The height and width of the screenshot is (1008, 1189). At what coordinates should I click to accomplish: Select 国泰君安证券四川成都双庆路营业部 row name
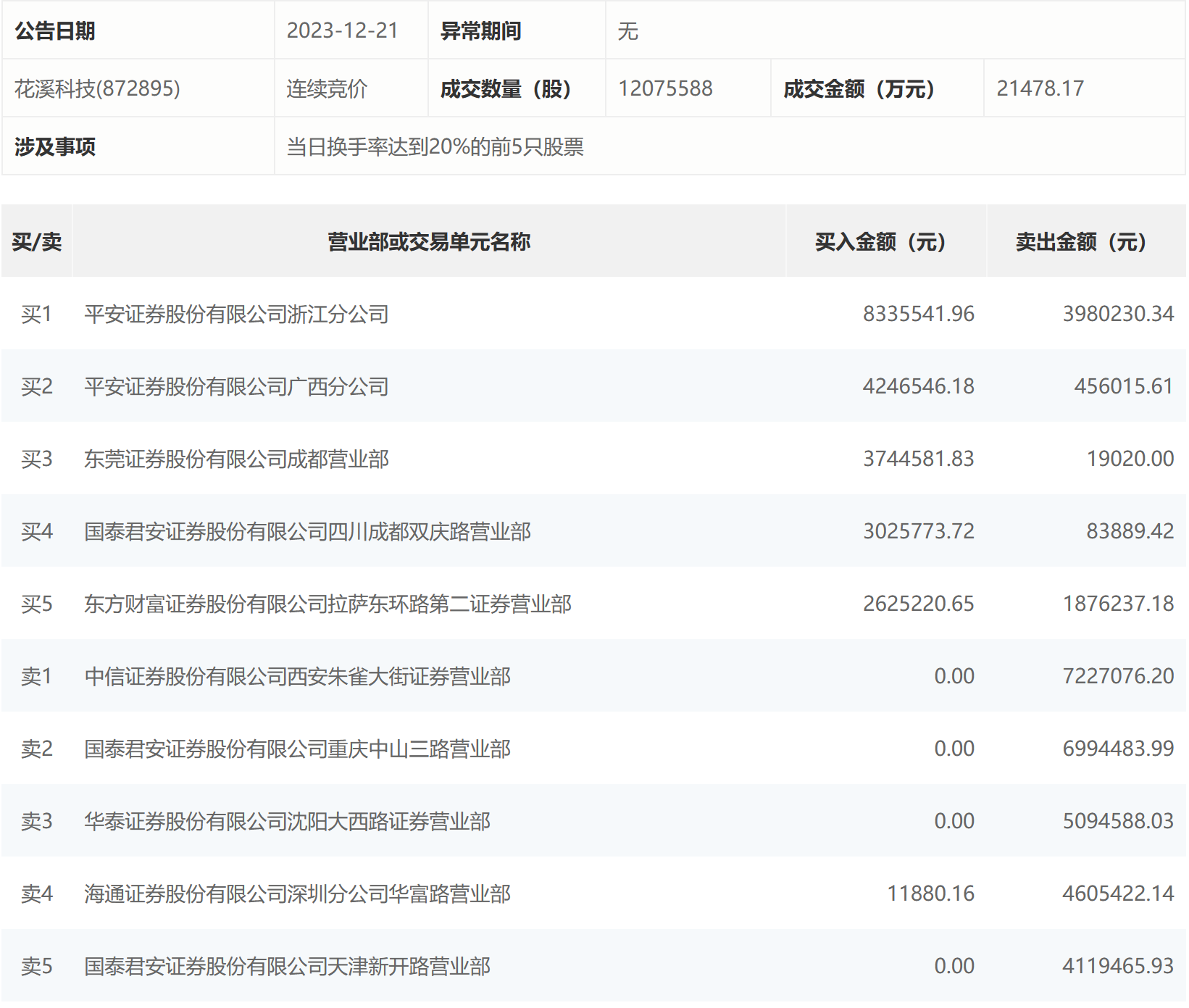click(308, 531)
